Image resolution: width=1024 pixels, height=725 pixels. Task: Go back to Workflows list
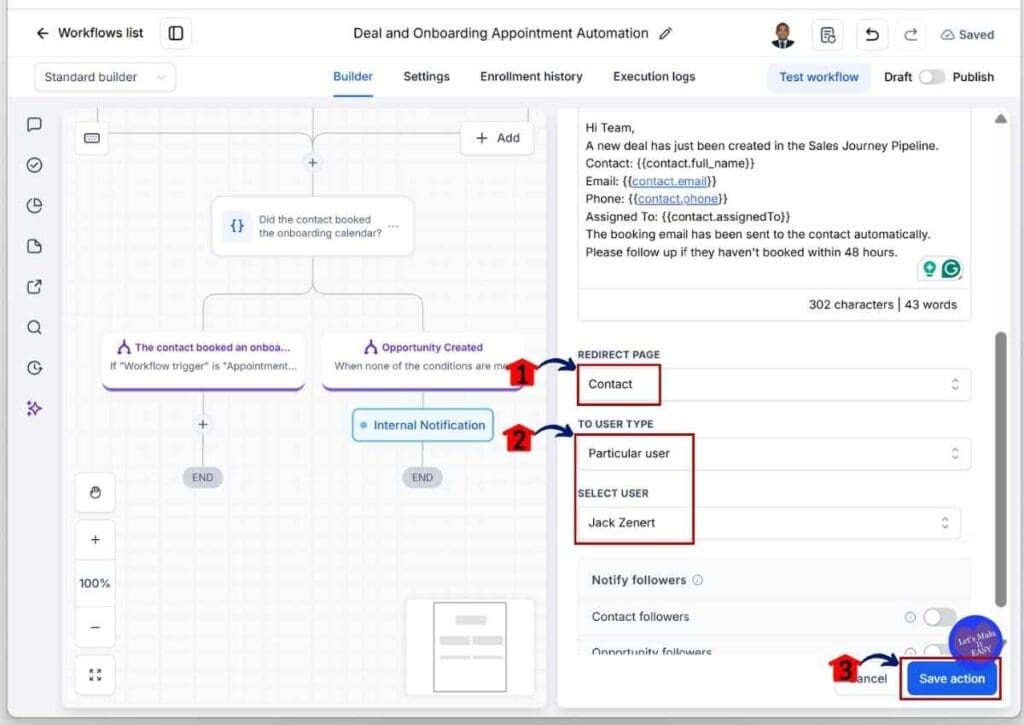[89, 33]
